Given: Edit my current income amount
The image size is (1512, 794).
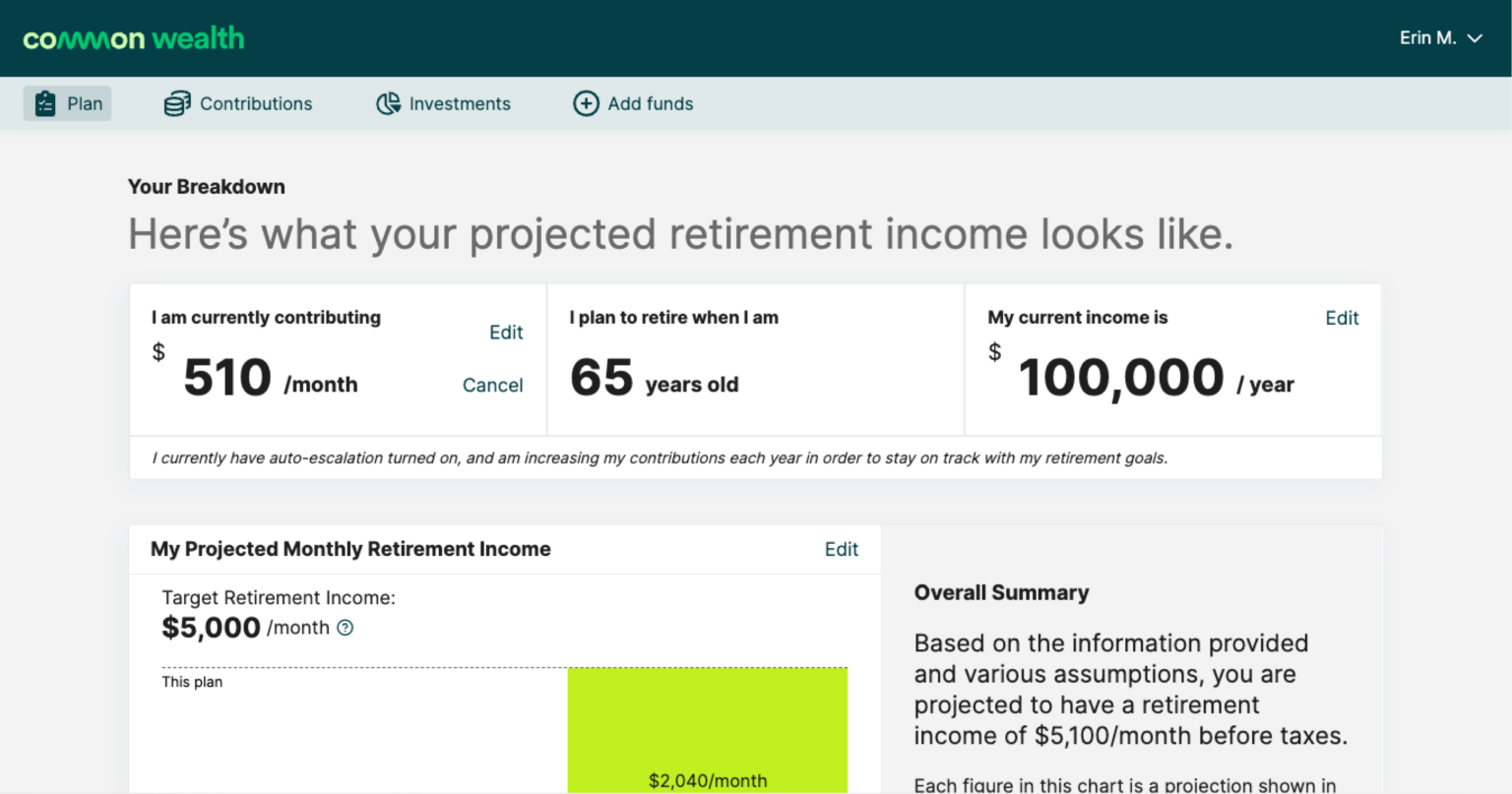Looking at the screenshot, I should tap(1342, 318).
